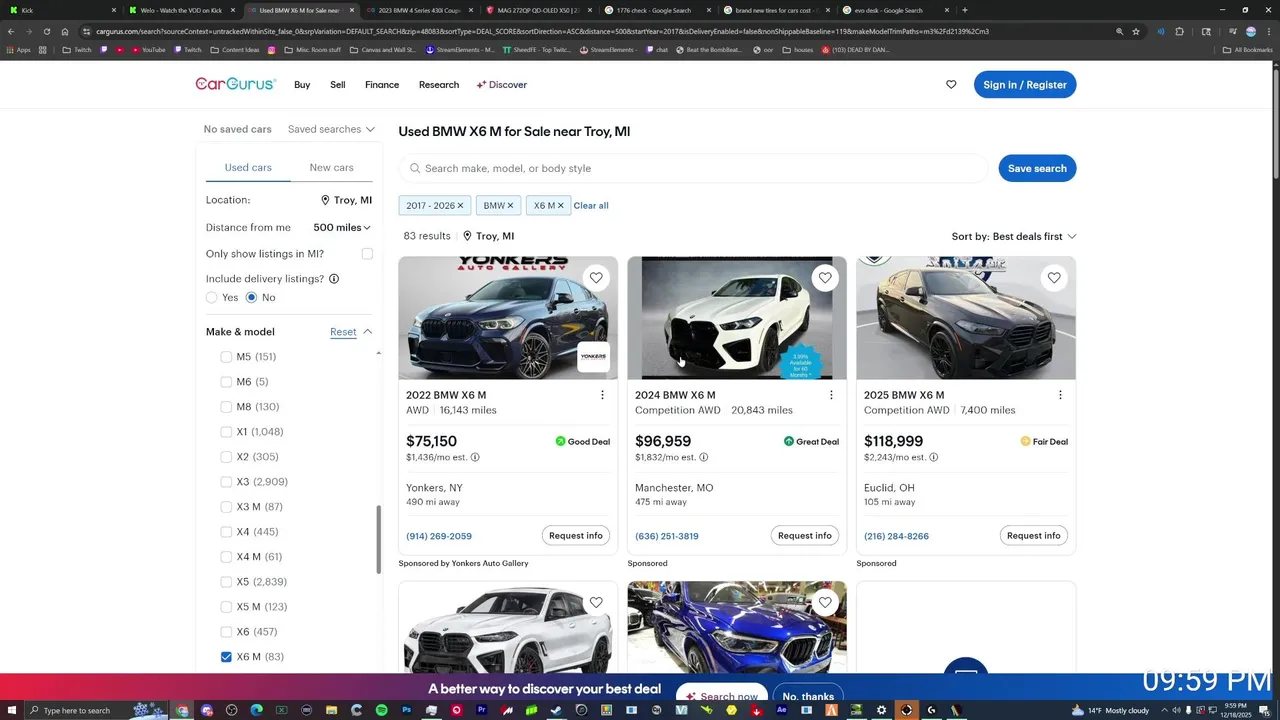
Task: Check the X5 M (123) model checkbox
Action: point(226,607)
